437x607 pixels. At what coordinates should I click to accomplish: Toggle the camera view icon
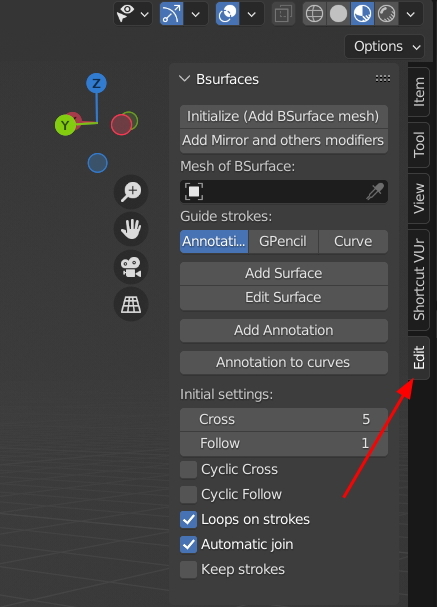(x=131, y=267)
